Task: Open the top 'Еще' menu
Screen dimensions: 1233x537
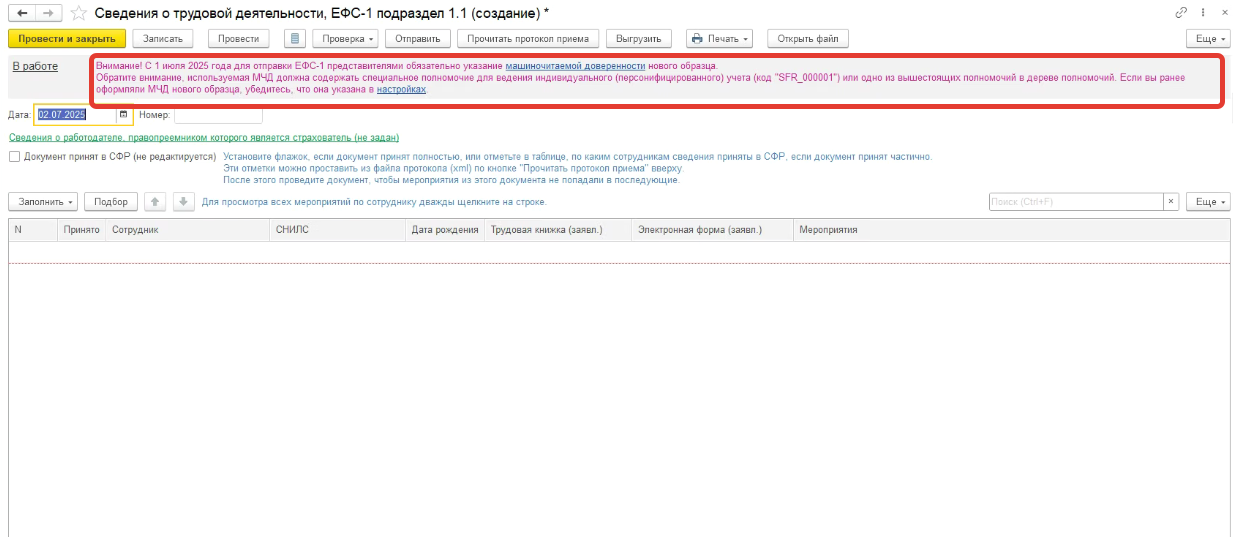Action: tap(1207, 39)
